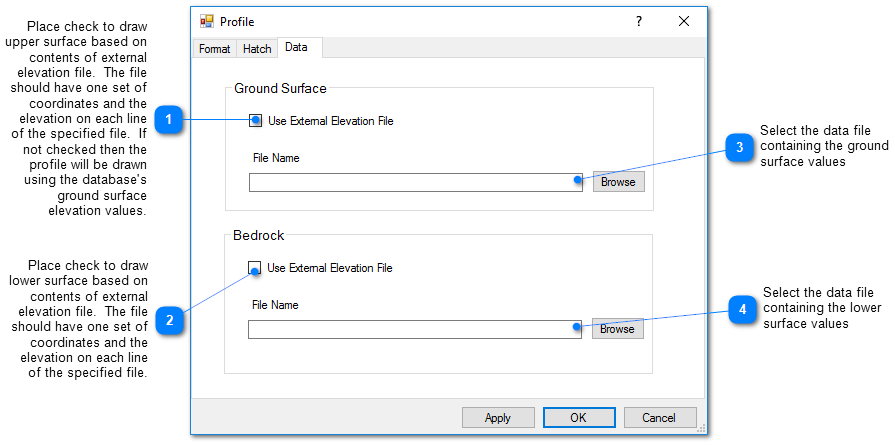Browse for a Ground Surface elevation file

point(618,182)
